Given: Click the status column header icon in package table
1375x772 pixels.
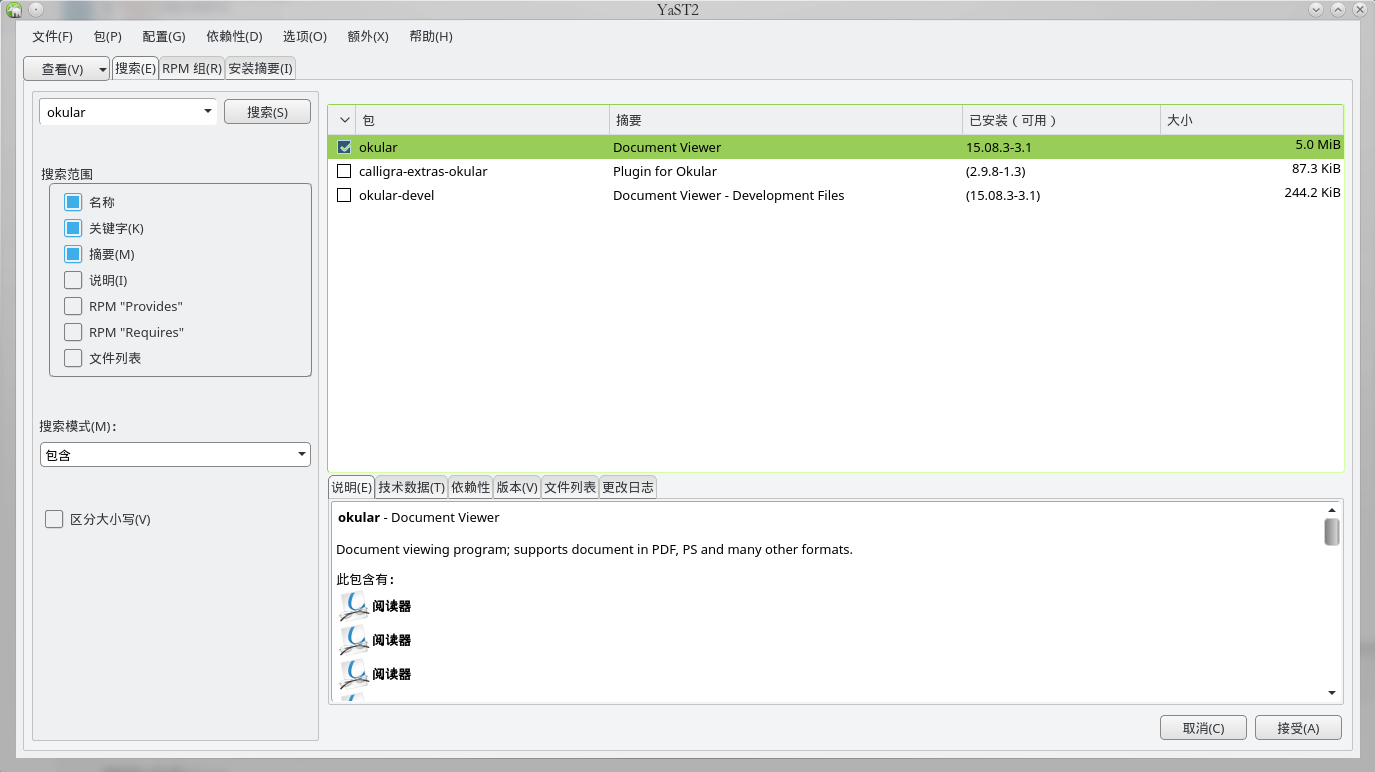Looking at the screenshot, I should tap(344, 120).
